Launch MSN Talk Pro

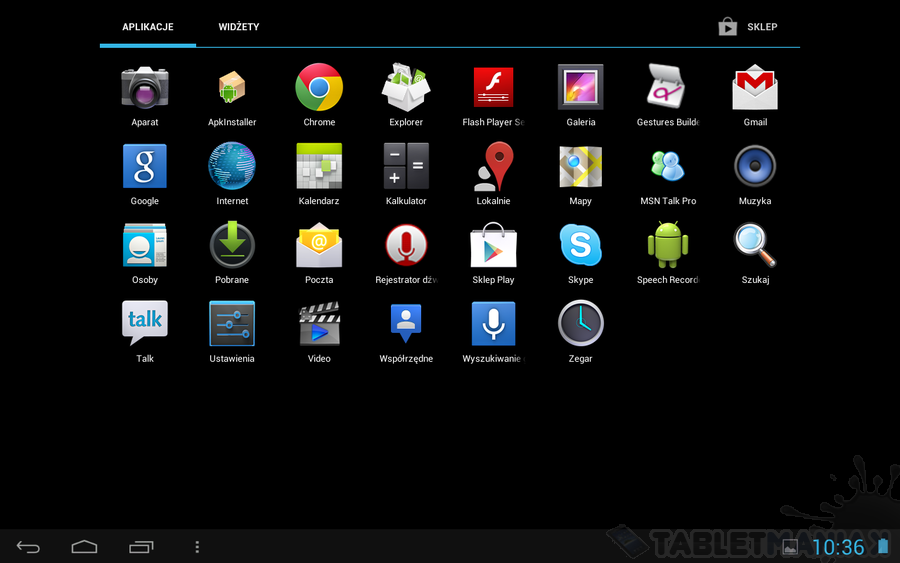tap(668, 166)
